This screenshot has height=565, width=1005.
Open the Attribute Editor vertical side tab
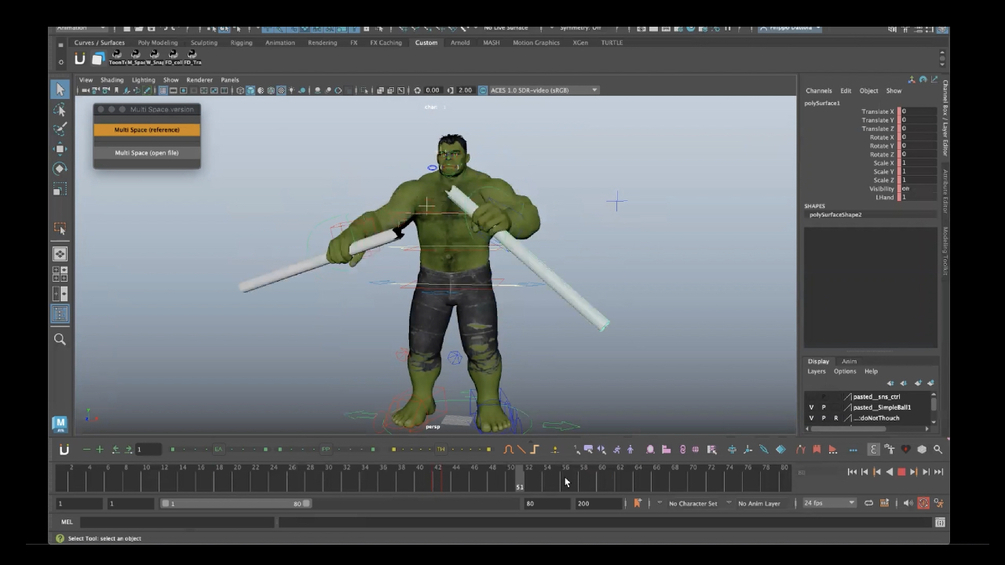pos(945,192)
